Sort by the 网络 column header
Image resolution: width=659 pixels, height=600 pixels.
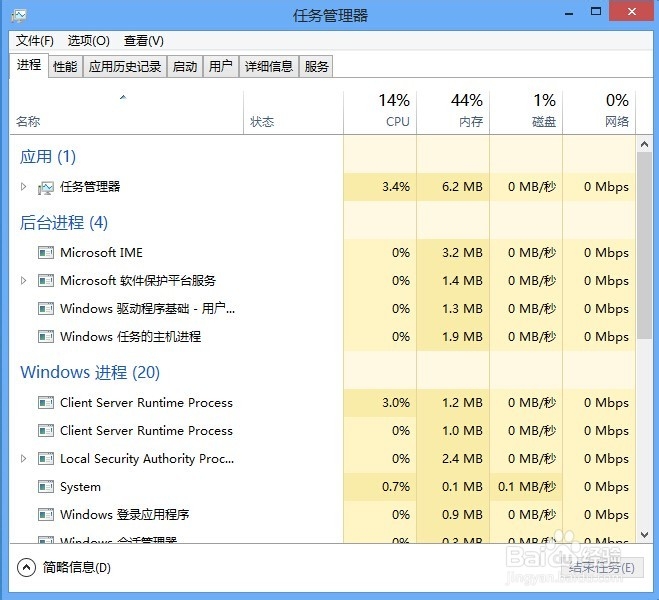(x=599, y=113)
